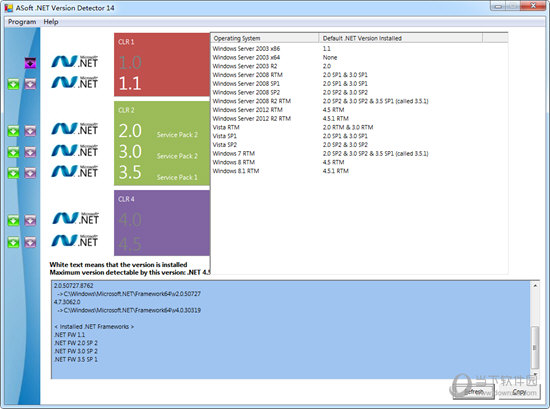Click purple SDK download icon for .NET 2.0

(x=30, y=131)
